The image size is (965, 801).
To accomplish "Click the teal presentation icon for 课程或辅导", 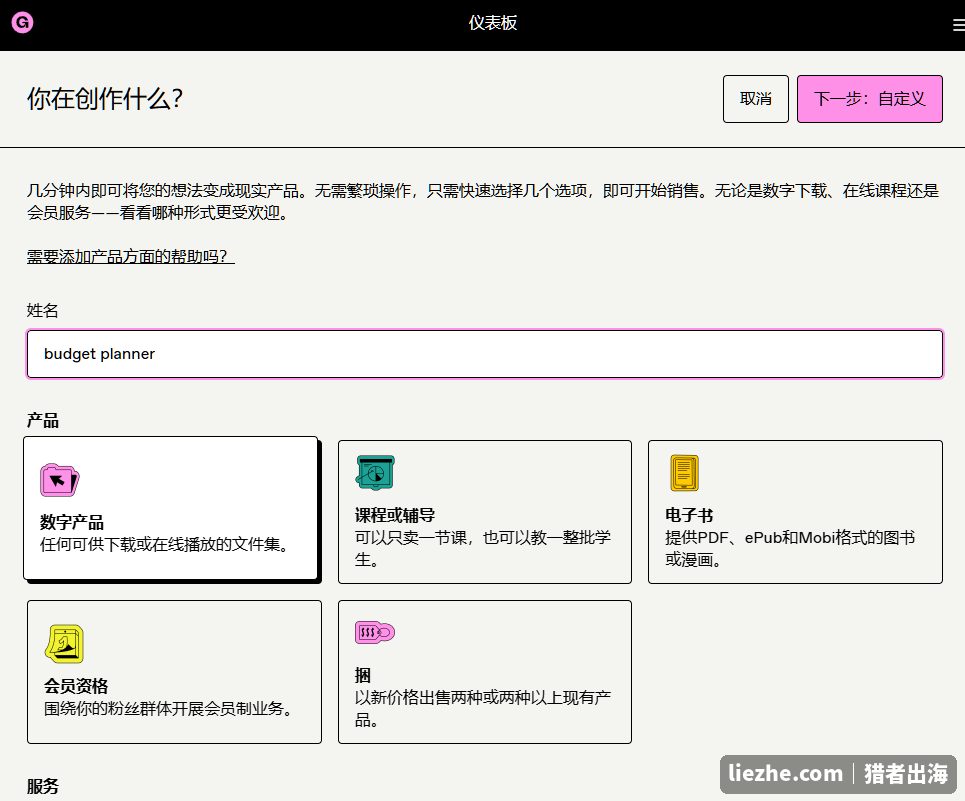I will pos(375,472).
